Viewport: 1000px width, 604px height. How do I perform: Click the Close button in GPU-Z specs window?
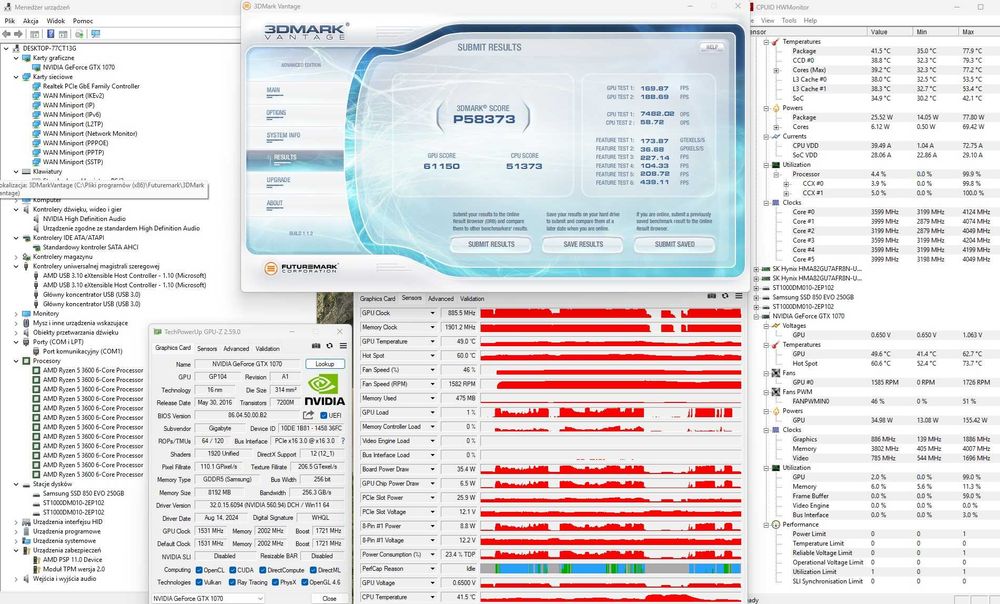329,598
